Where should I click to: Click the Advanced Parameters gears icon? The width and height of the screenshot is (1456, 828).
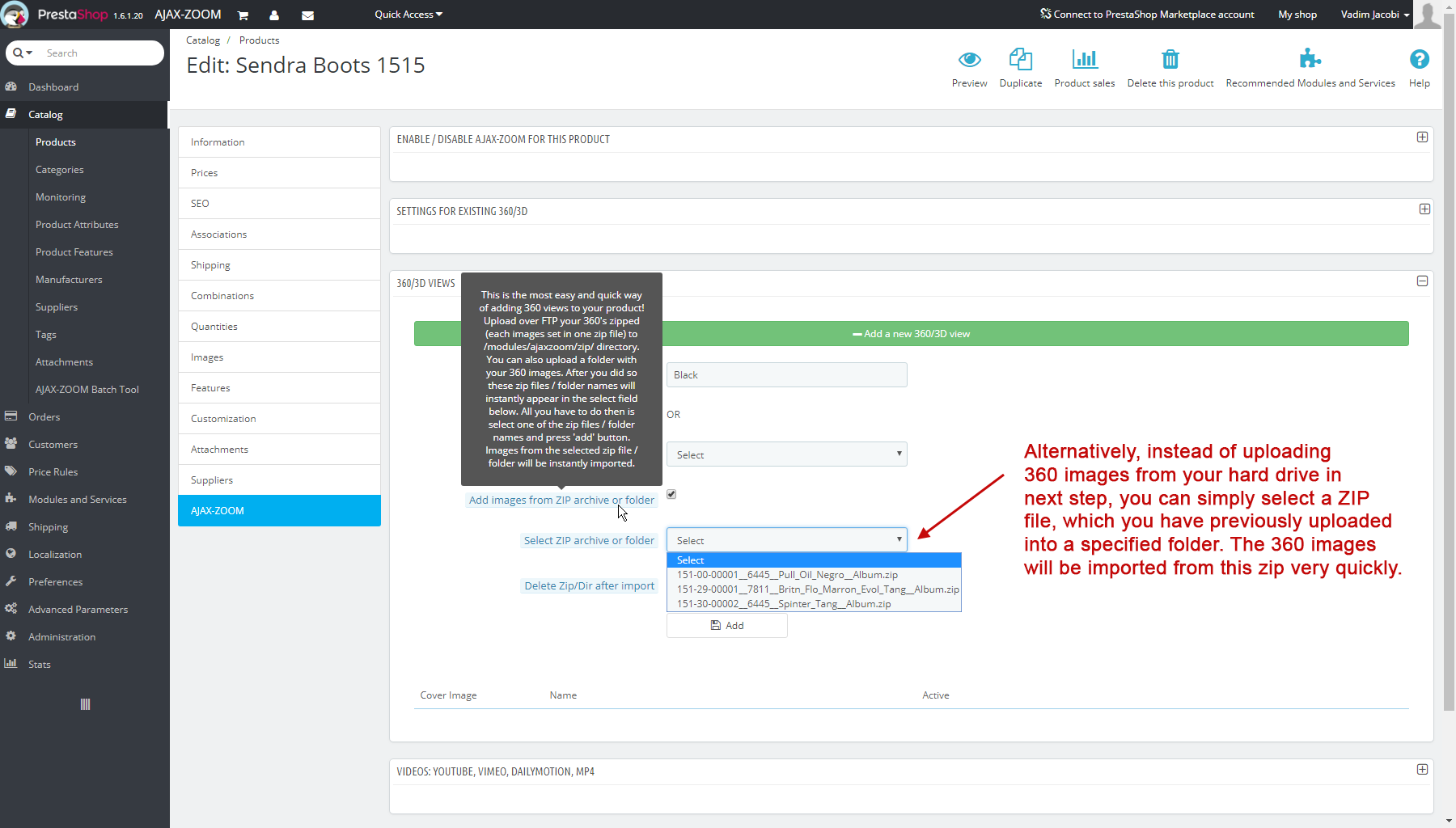(x=11, y=609)
